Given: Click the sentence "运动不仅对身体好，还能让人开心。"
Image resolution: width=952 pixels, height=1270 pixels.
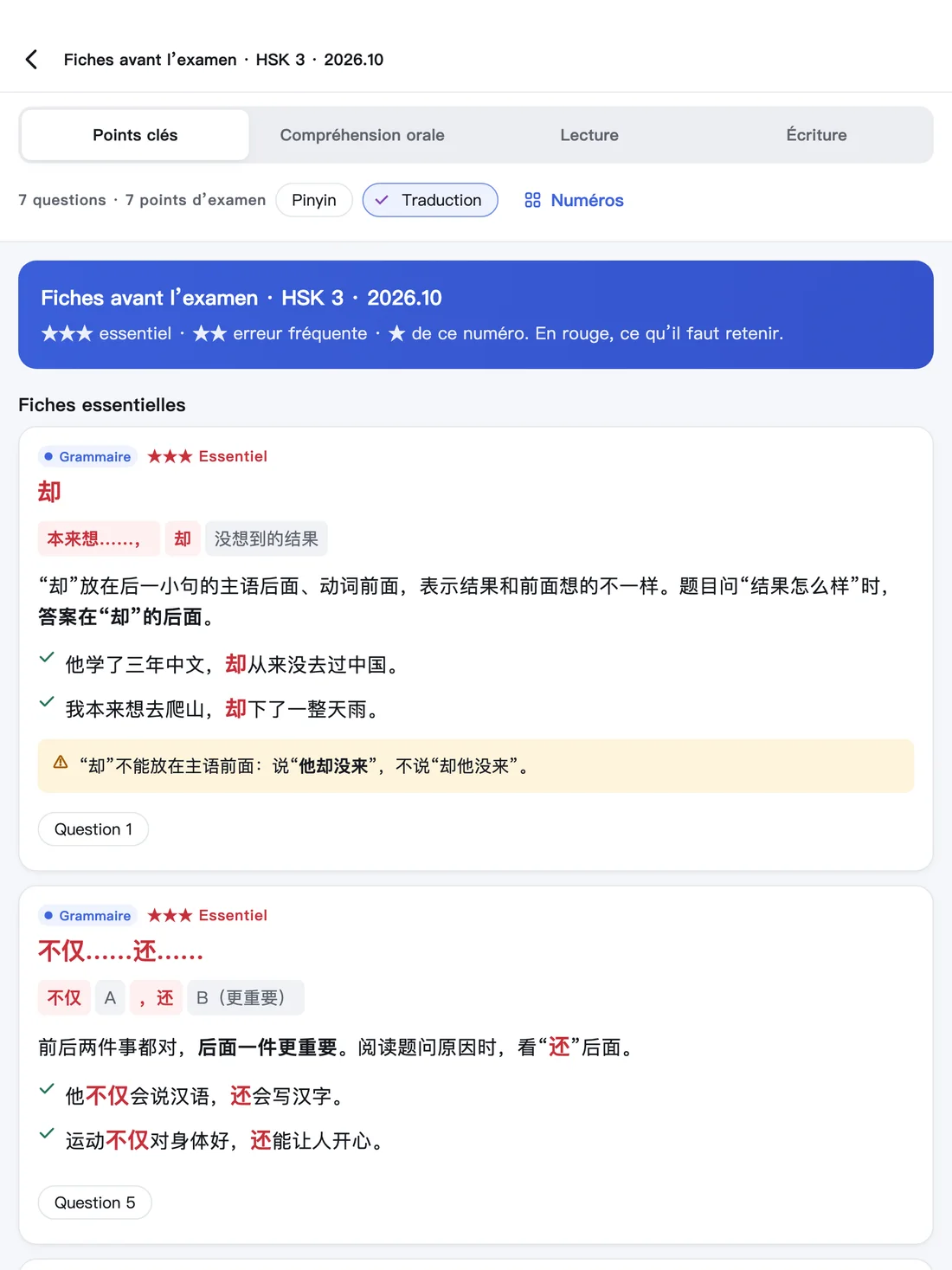Looking at the screenshot, I should point(227,1140).
